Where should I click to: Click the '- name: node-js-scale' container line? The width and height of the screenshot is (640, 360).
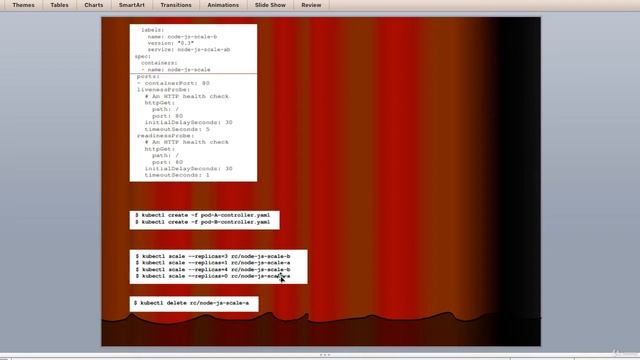point(176,70)
